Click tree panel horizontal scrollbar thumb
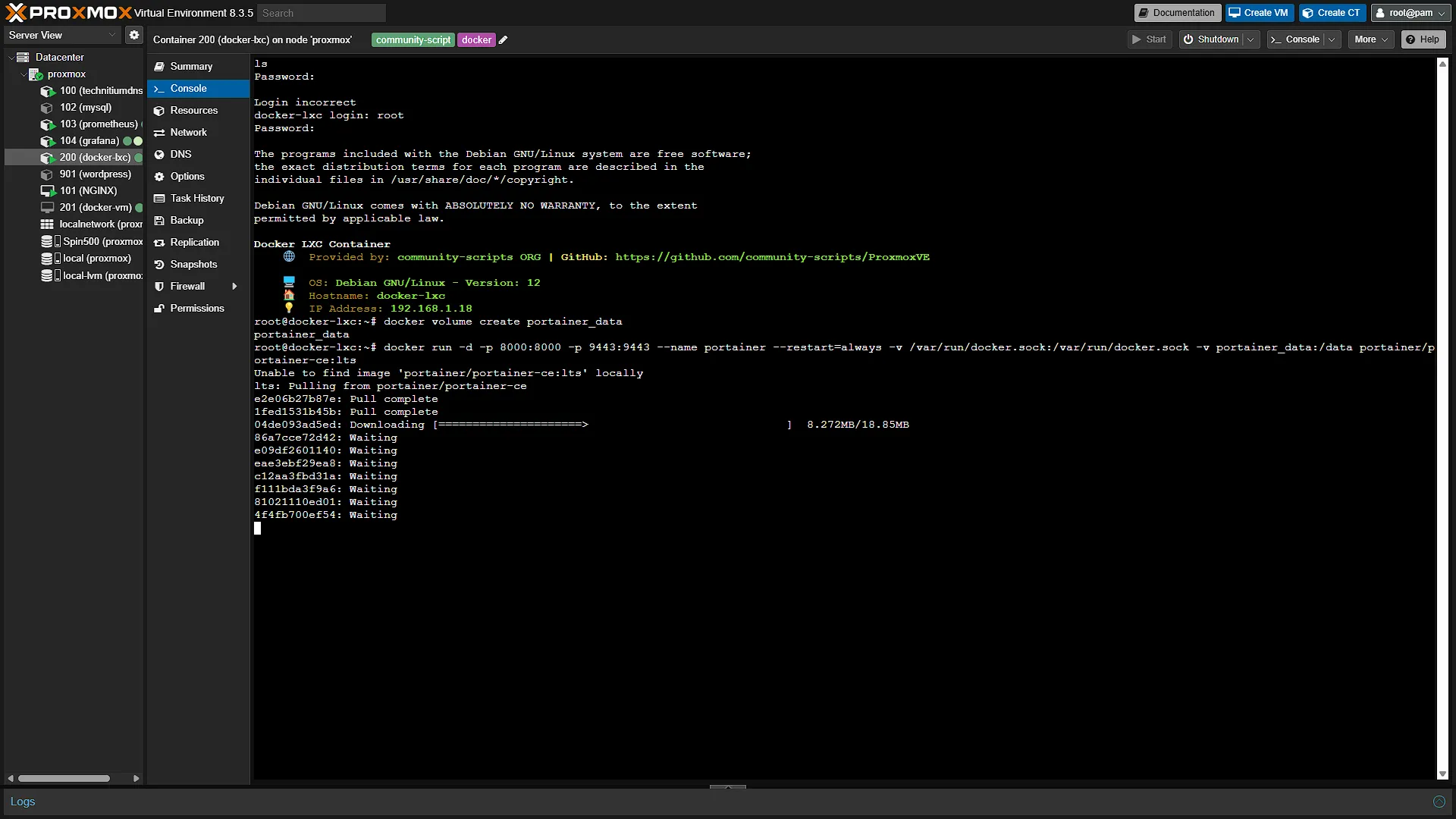Screen dimensions: 1456x819 coord(64,778)
